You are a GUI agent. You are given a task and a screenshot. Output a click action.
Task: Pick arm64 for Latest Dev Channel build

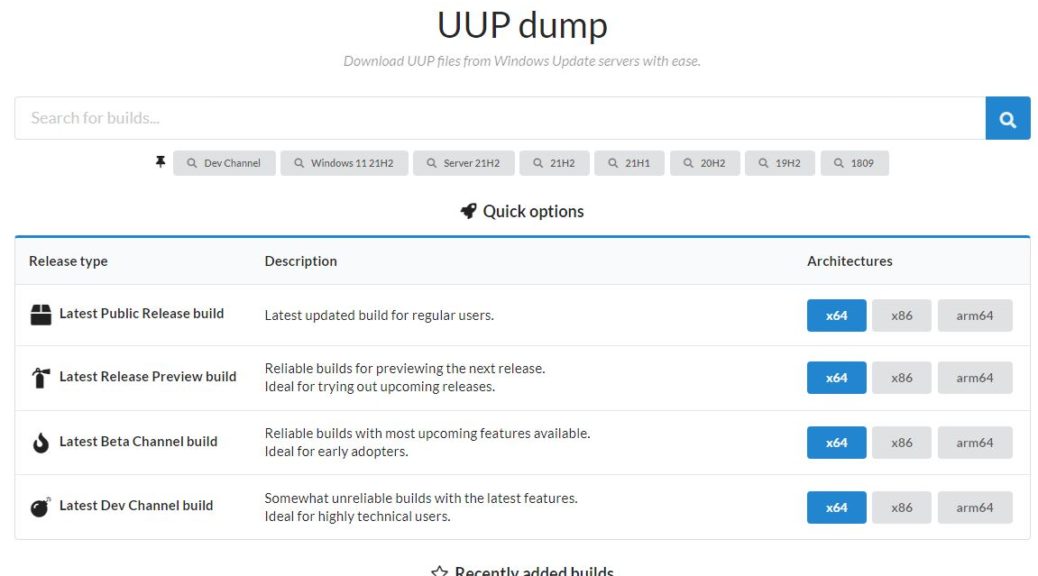(974, 508)
